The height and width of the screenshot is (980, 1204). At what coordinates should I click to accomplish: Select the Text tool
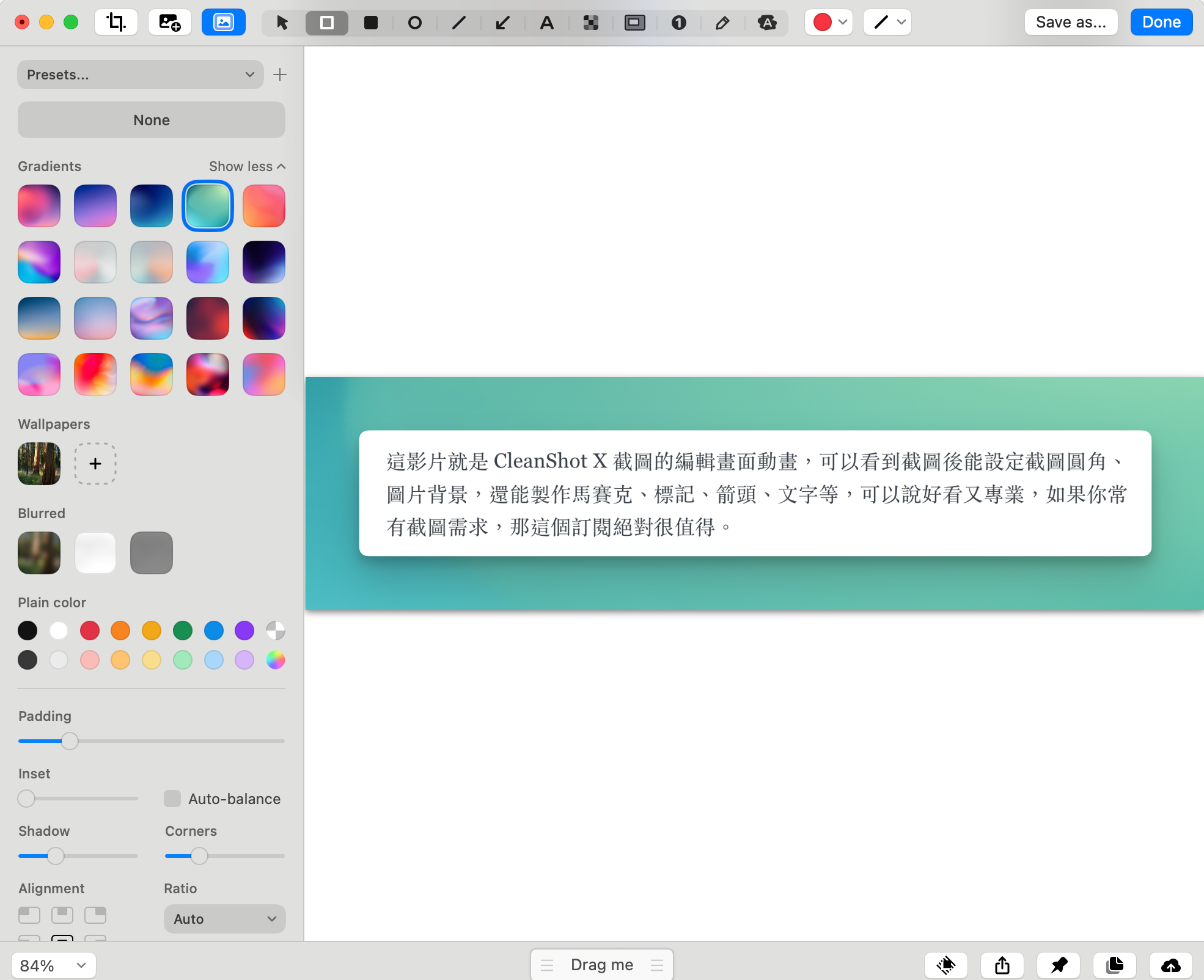pos(547,23)
